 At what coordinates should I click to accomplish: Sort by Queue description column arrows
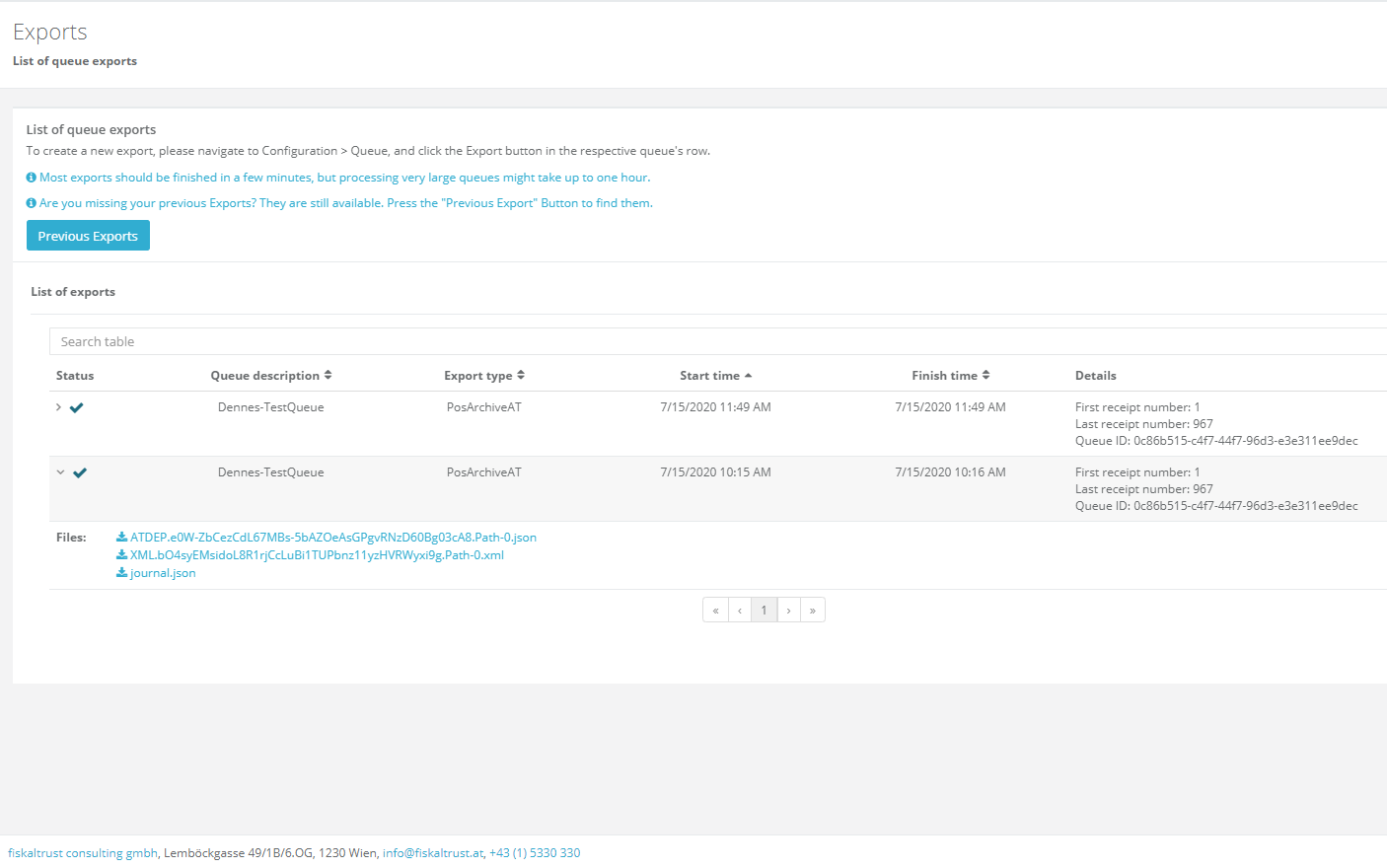pyautogui.click(x=328, y=375)
